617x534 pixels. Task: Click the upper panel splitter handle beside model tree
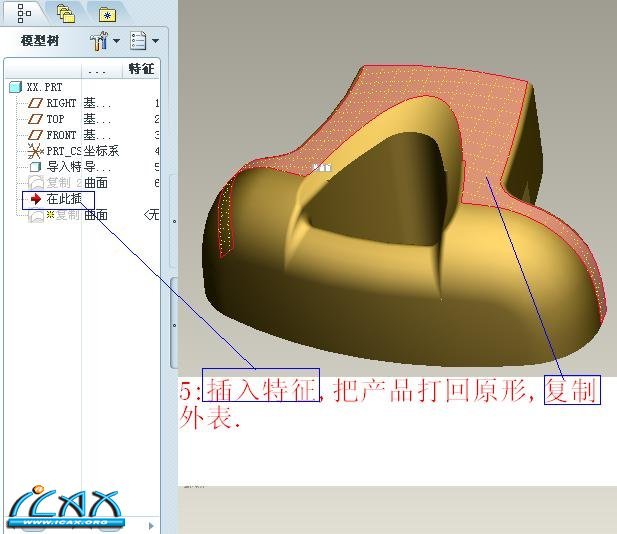[174, 221]
